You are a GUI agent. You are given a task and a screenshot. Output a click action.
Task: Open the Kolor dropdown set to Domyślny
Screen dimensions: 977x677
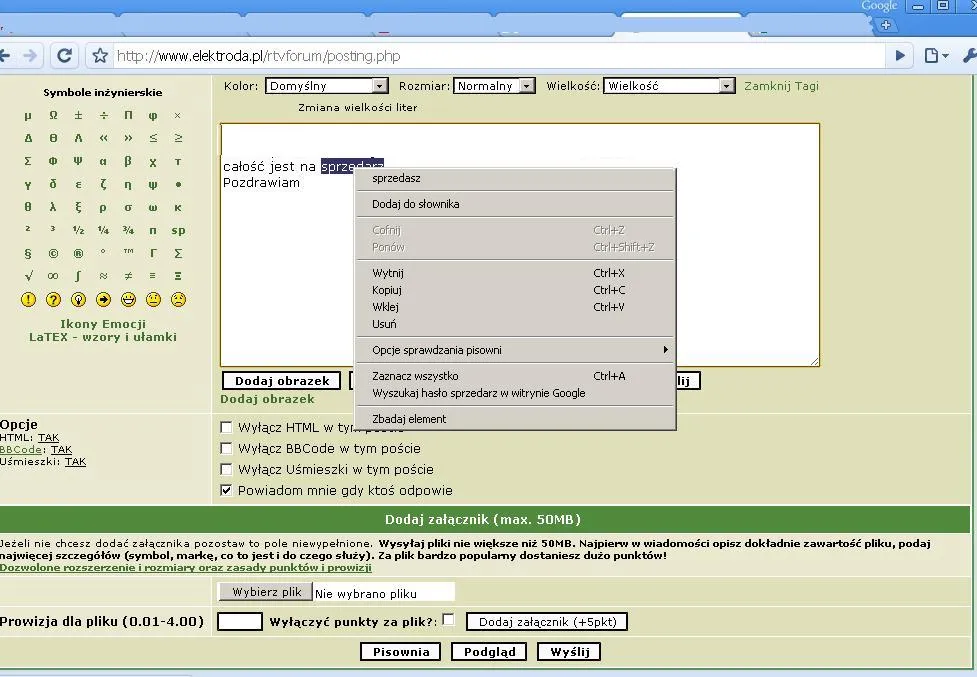click(326, 86)
